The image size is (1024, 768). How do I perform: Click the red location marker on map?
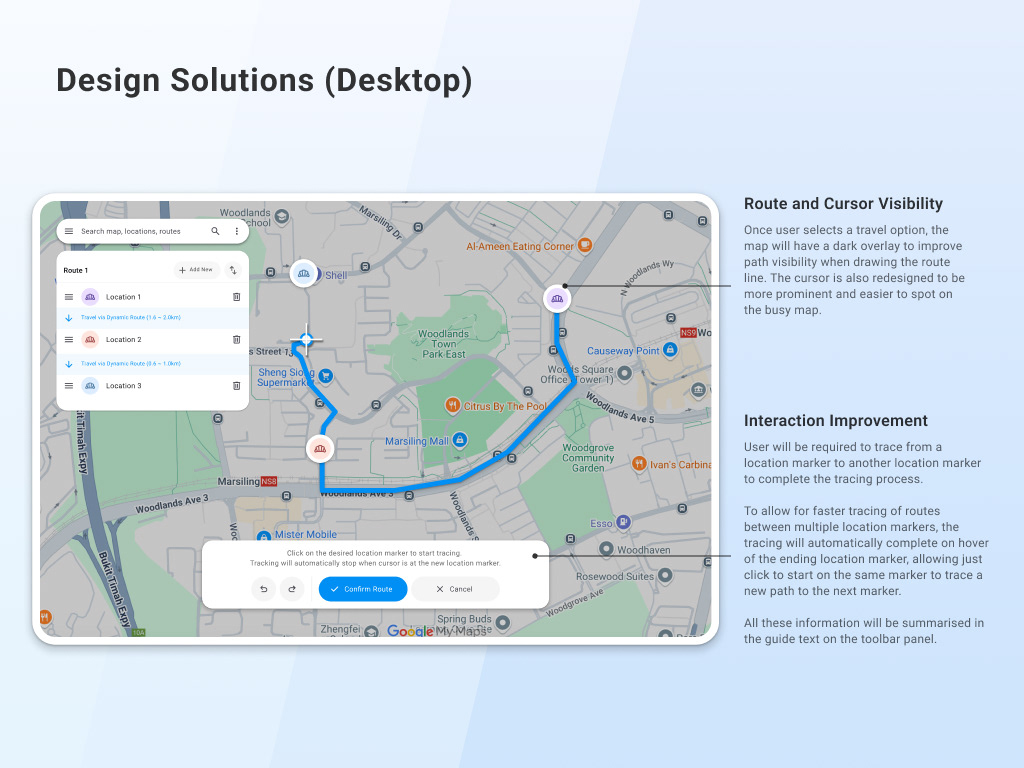coord(320,449)
